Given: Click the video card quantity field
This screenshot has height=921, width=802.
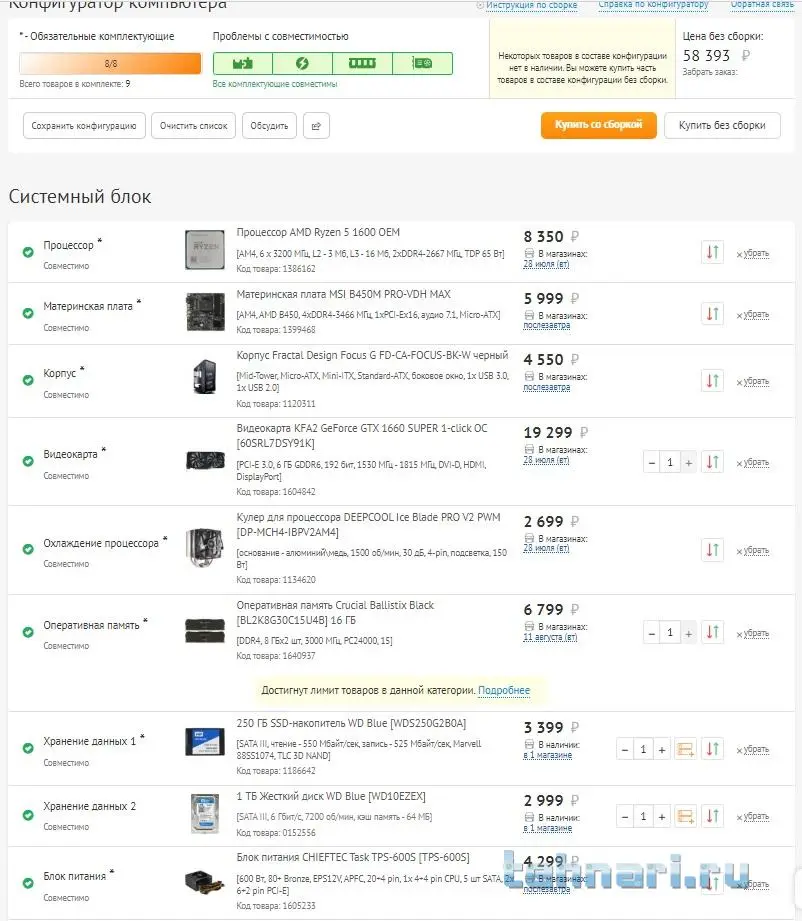Looking at the screenshot, I should tap(670, 463).
